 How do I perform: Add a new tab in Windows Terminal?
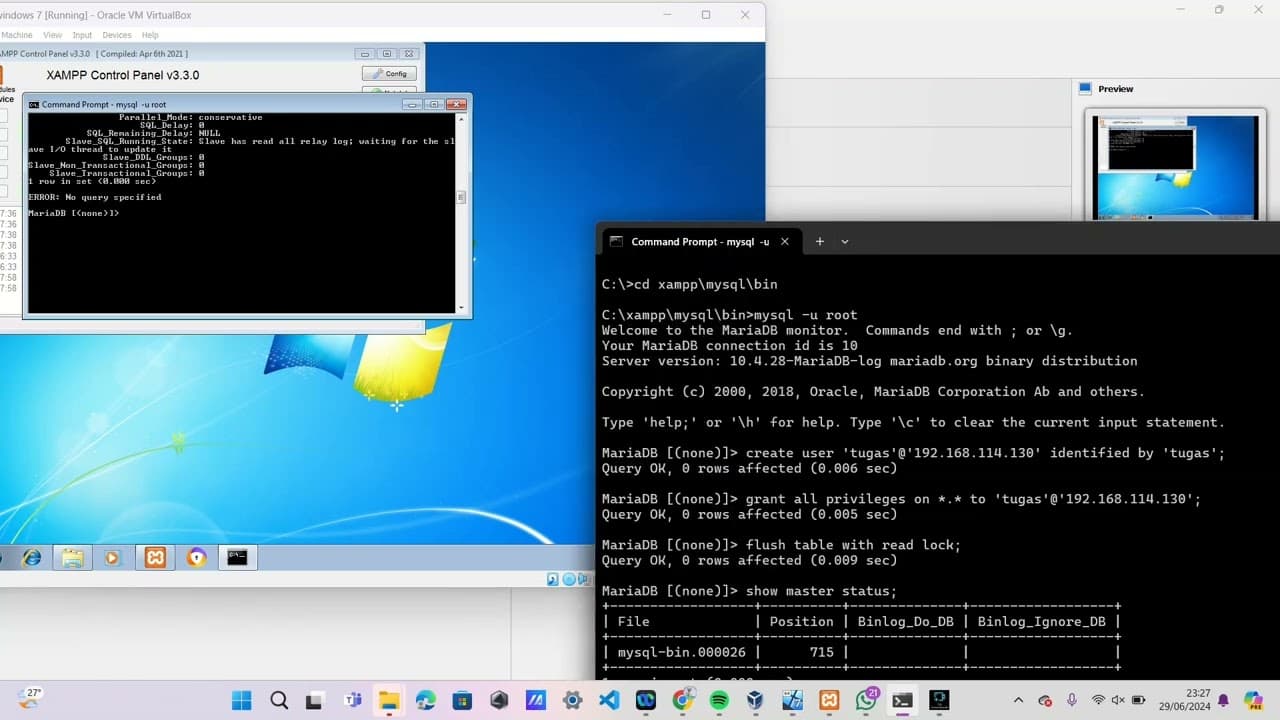(820, 241)
